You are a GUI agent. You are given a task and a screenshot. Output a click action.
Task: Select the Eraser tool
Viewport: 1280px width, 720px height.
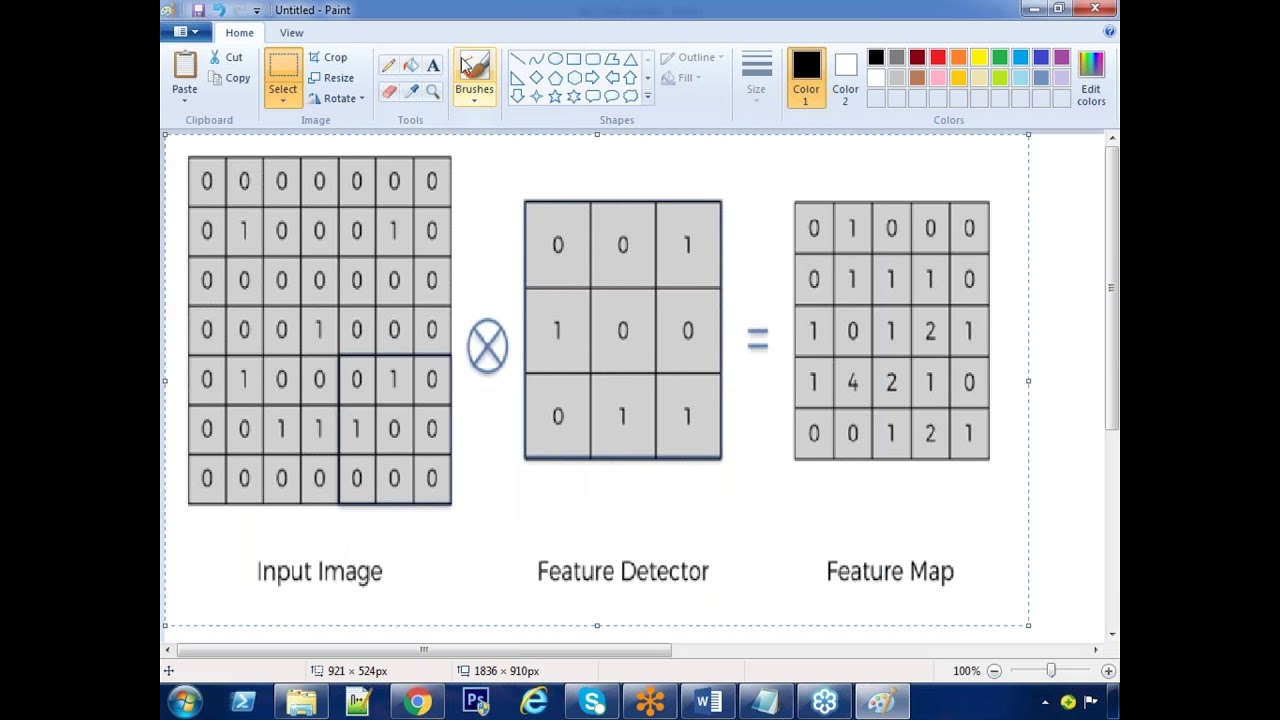click(x=389, y=91)
